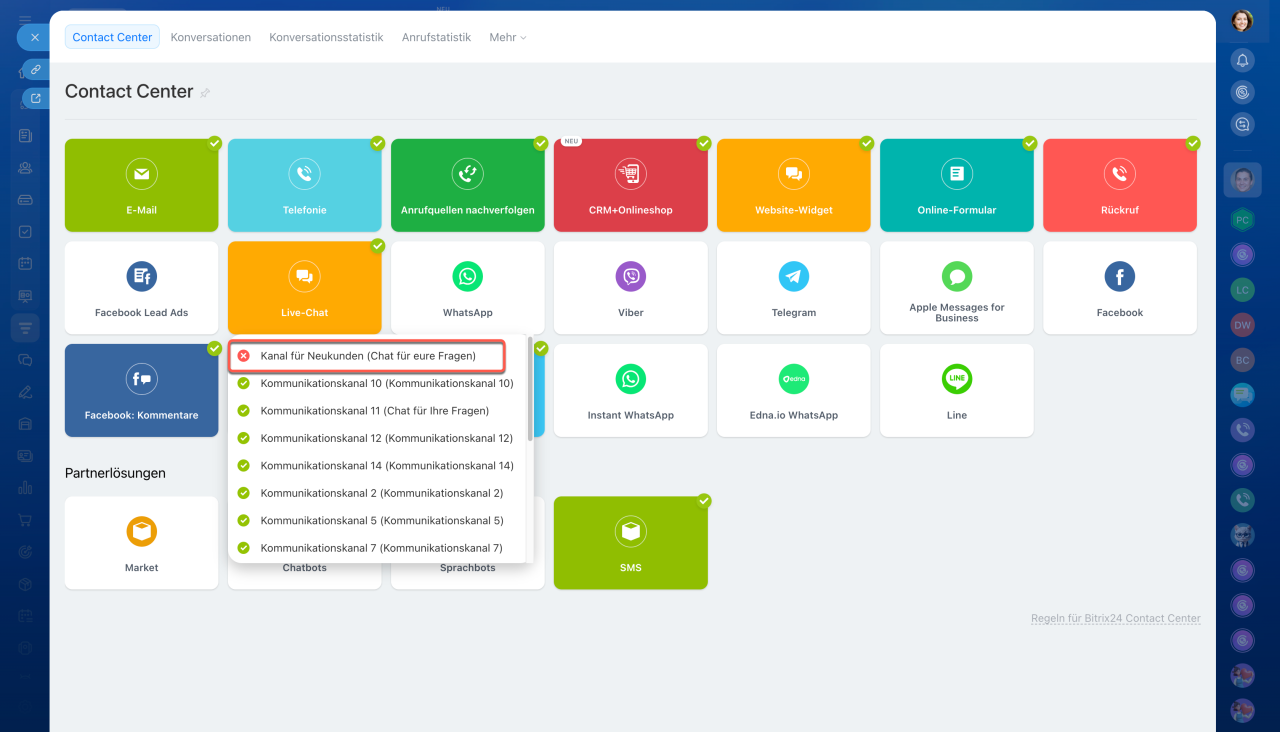Click the notification bell icon

(1242, 60)
